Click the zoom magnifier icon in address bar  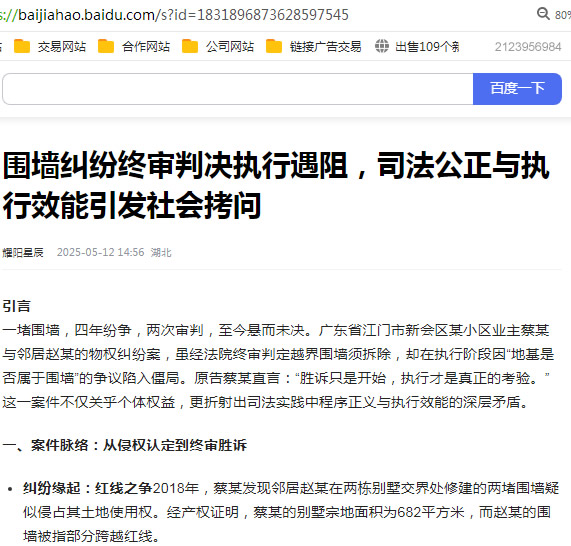coord(543,14)
